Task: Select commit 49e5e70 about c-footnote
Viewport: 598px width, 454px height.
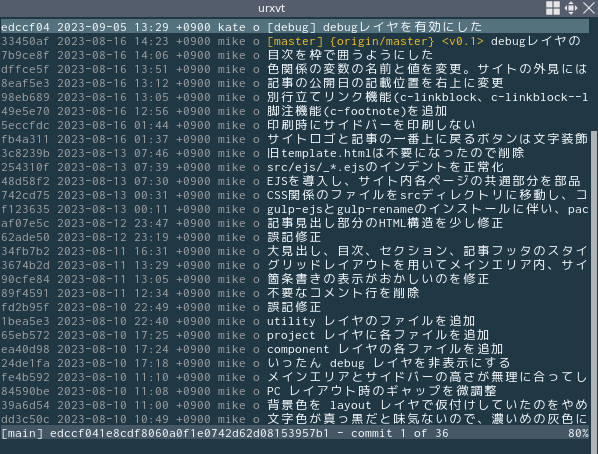Action: tap(295, 111)
